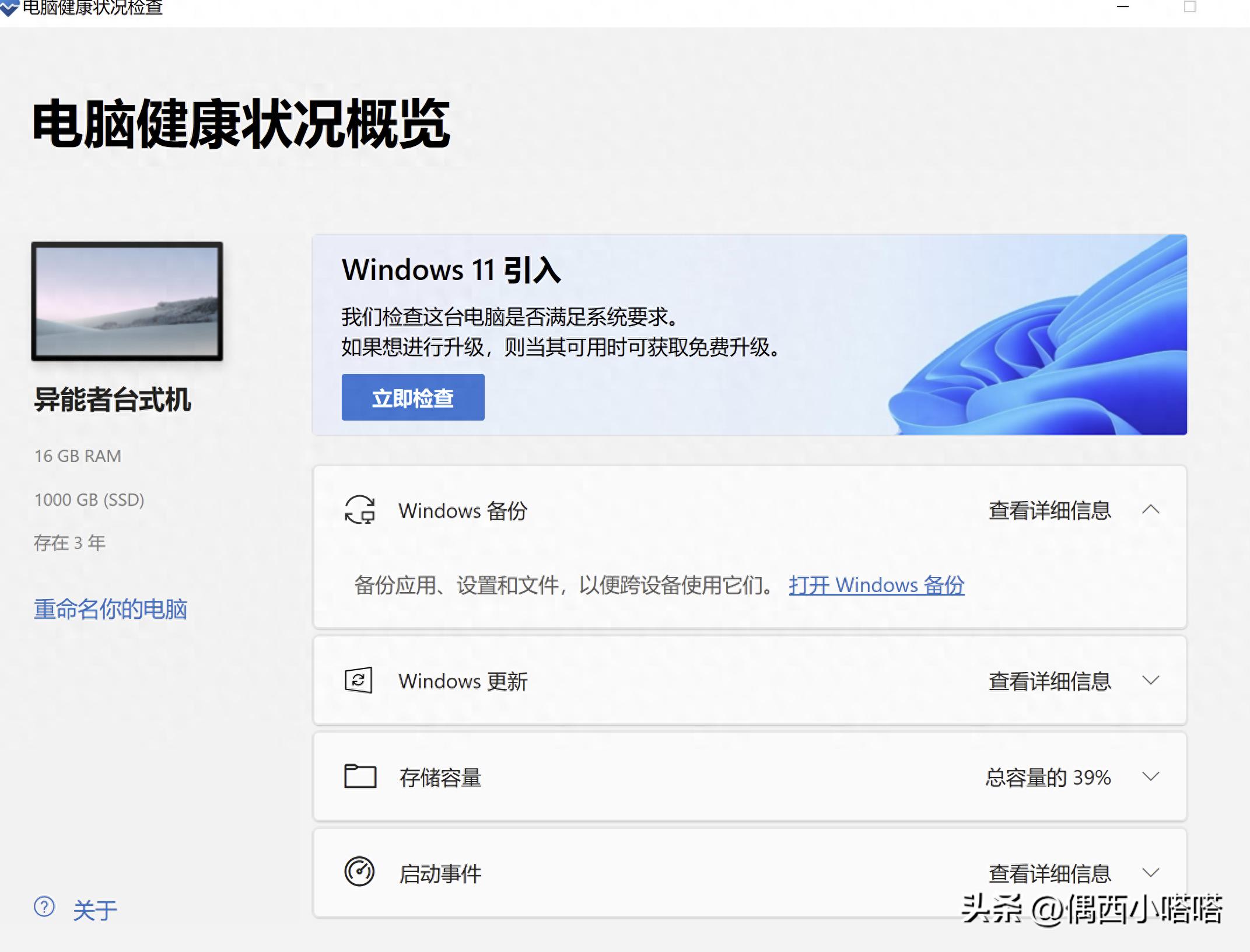Click the 1000 GB (SSD) text
This screenshot has height=952, width=1250.
[89, 500]
